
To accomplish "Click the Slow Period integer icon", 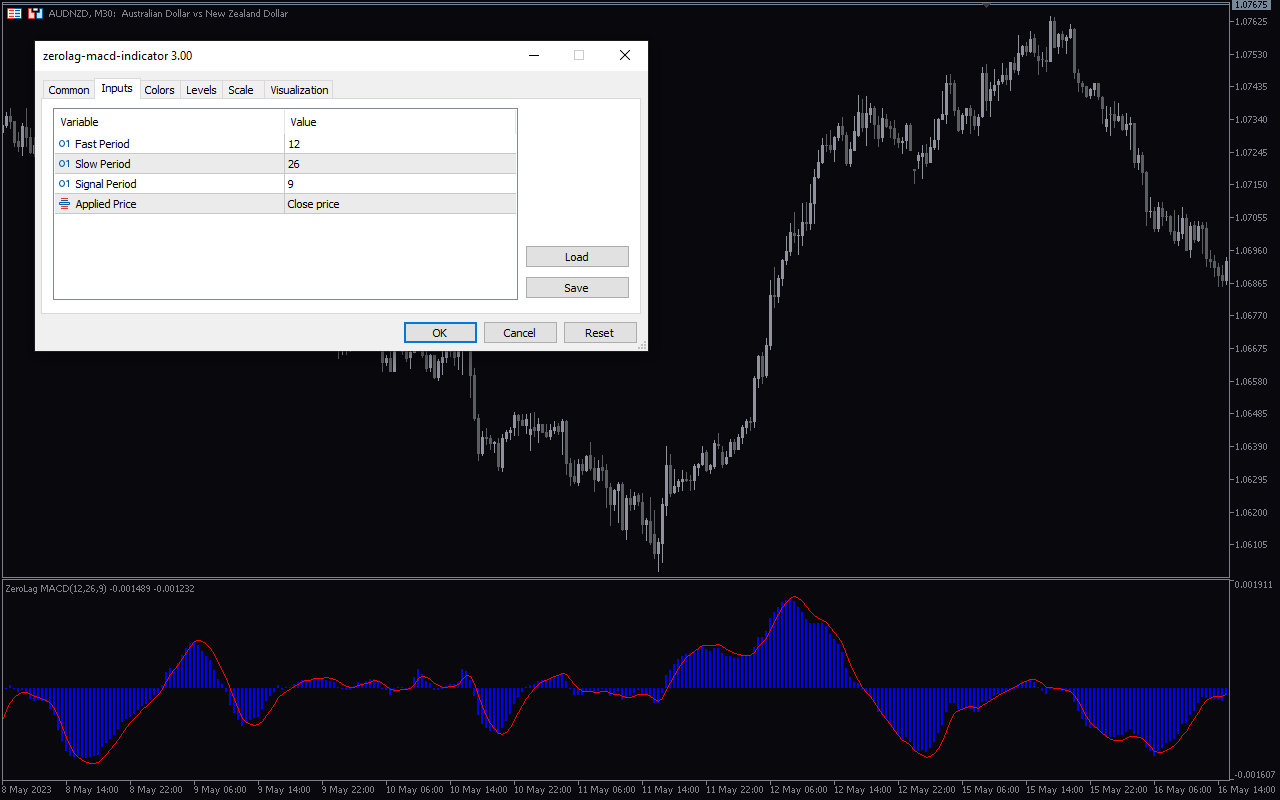I will click(x=65, y=164).
